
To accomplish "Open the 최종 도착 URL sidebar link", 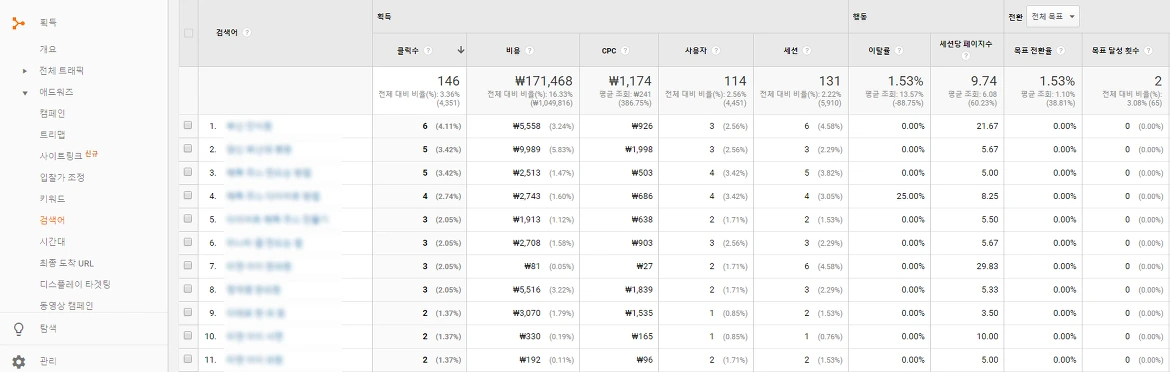I will pos(66,263).
